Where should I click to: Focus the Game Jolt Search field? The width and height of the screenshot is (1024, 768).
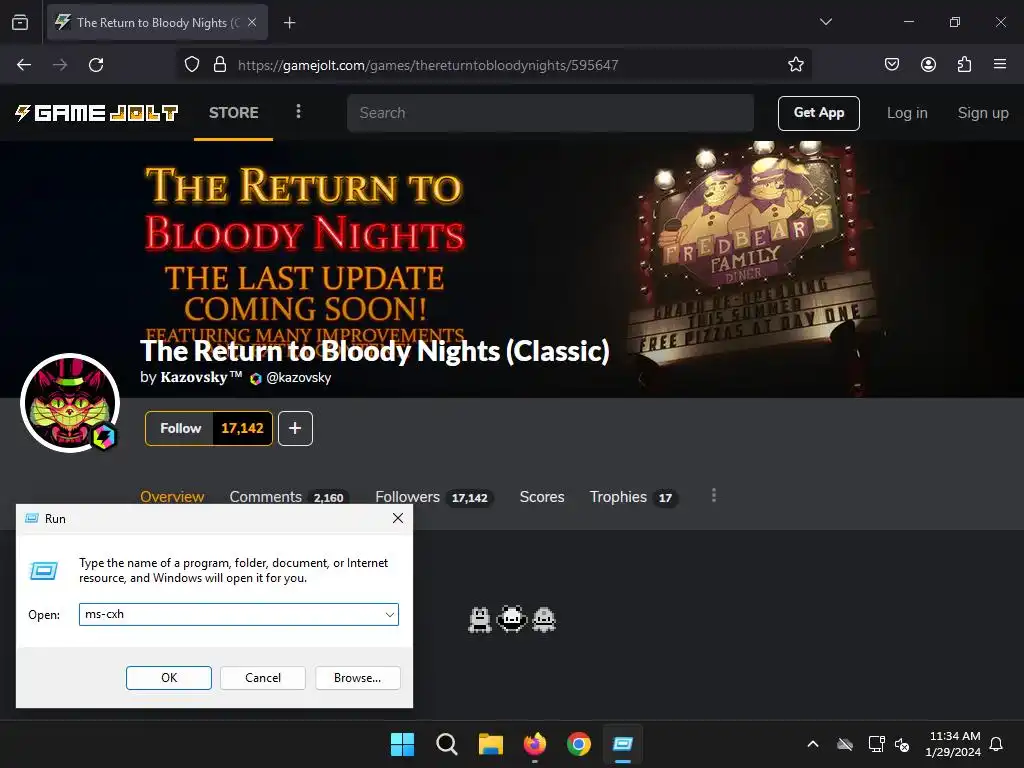(551, 113)
